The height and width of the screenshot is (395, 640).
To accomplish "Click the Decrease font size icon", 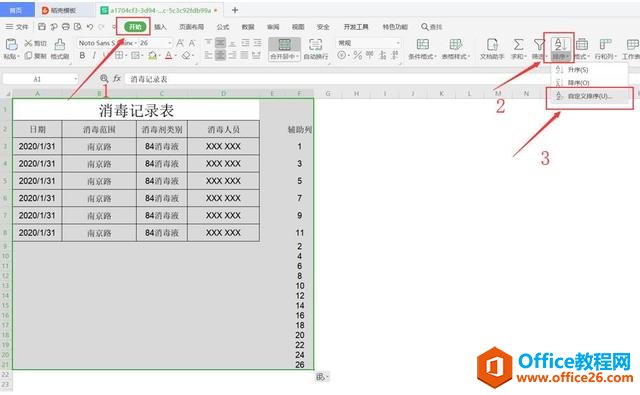I will point(192,43).
